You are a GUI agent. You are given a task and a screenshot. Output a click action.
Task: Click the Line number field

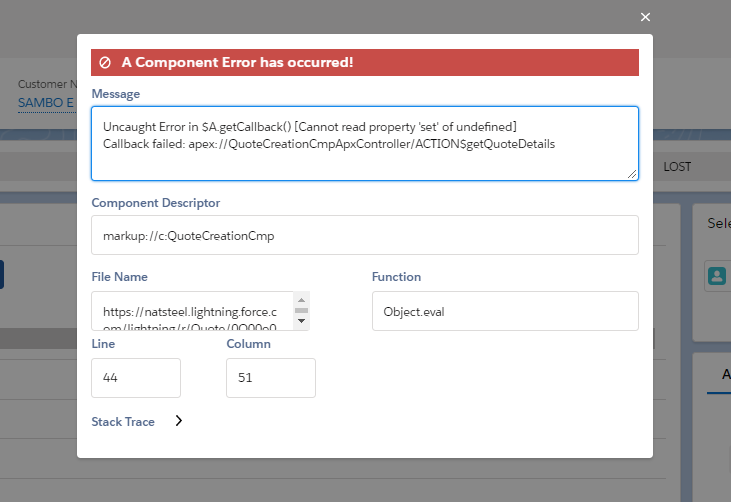click(x=136, y=378)
